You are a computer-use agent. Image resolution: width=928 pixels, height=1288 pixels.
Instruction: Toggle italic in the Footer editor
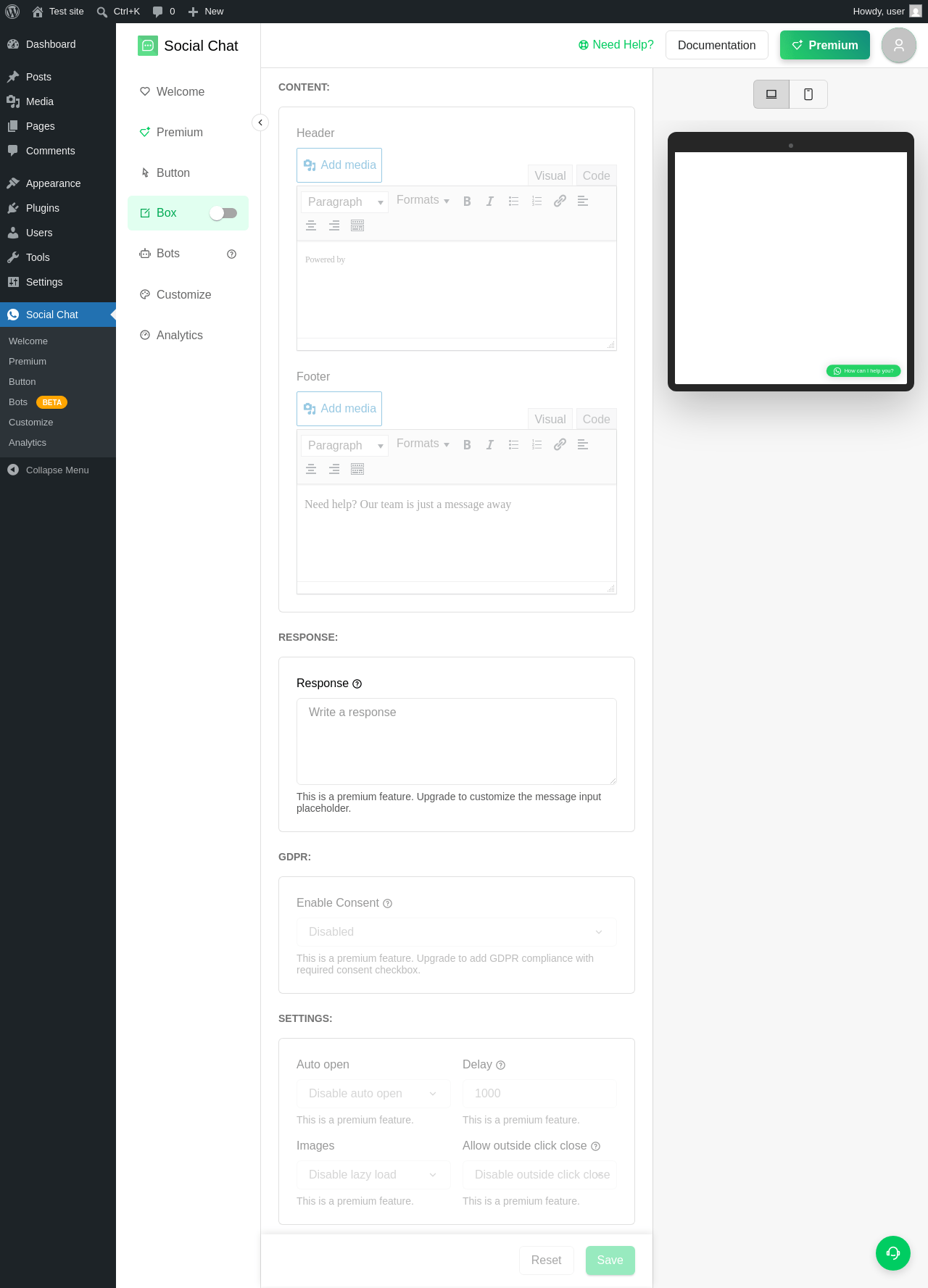click(490, 445)
